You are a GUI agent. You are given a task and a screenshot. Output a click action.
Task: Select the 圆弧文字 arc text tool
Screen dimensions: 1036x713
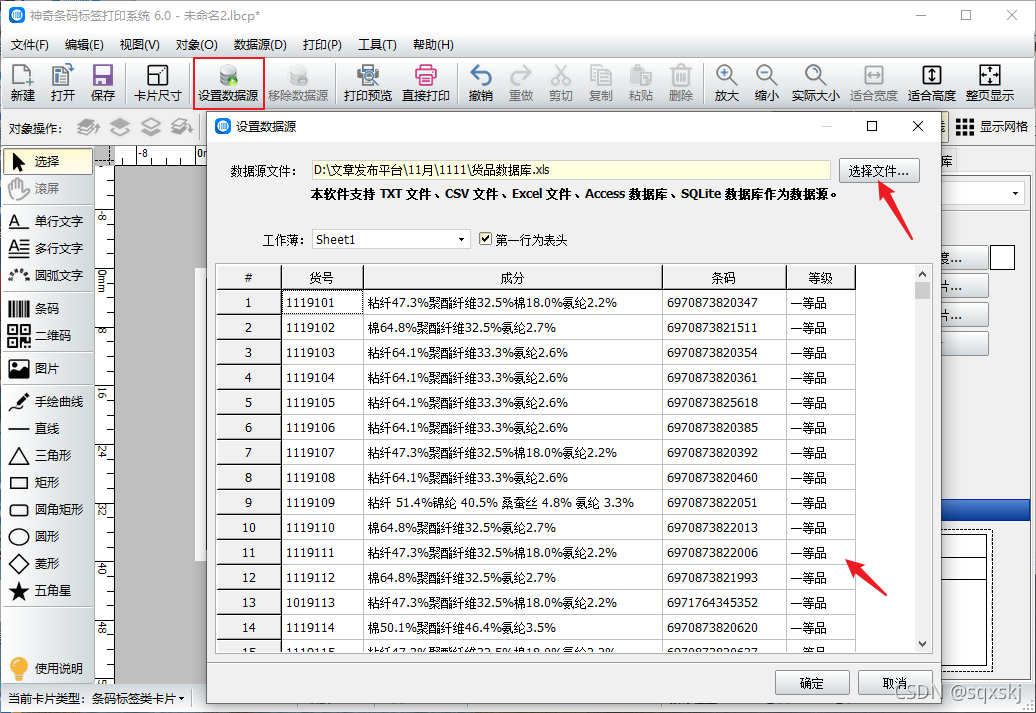click(x=46, y=276)
